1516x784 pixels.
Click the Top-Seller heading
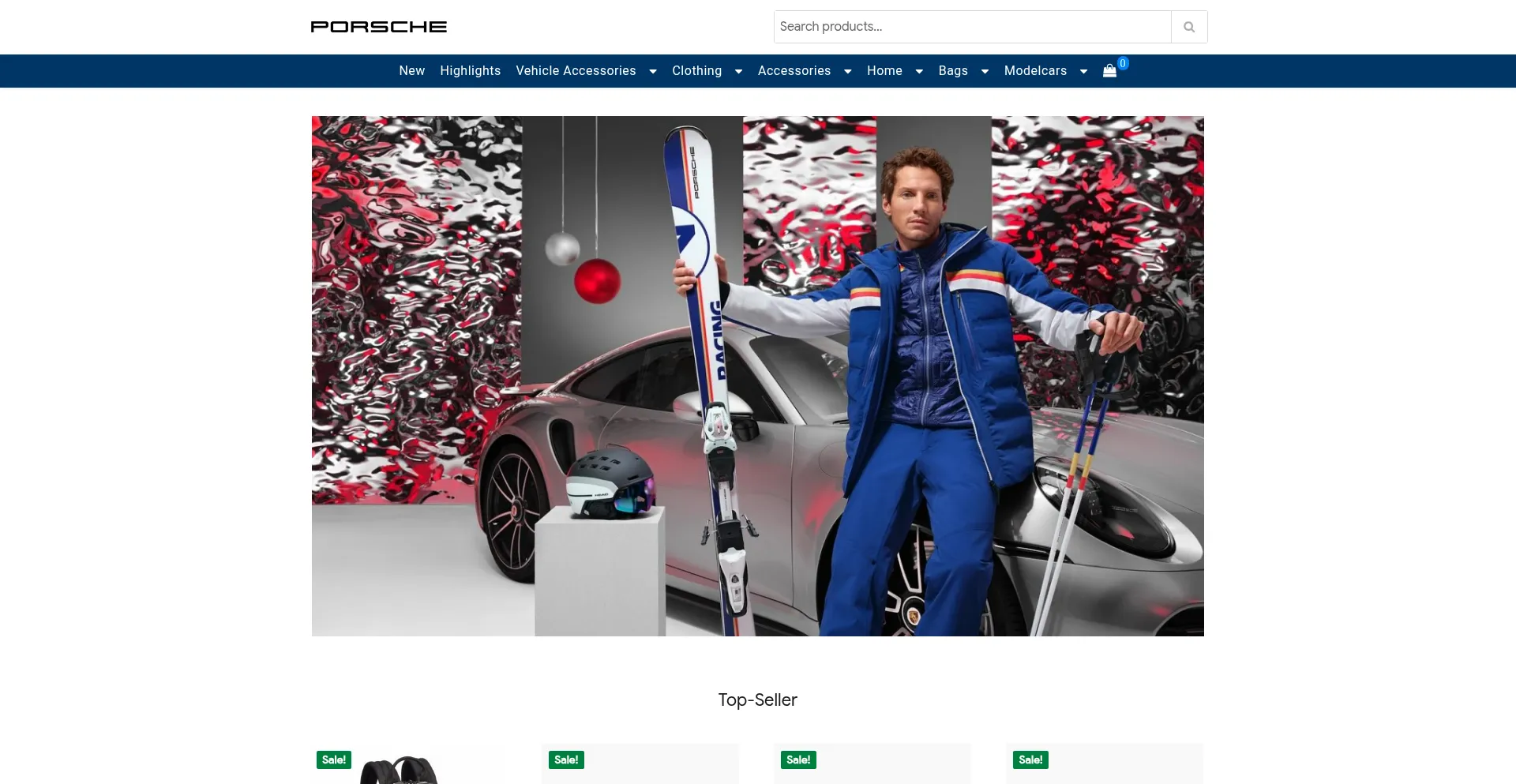758,700
